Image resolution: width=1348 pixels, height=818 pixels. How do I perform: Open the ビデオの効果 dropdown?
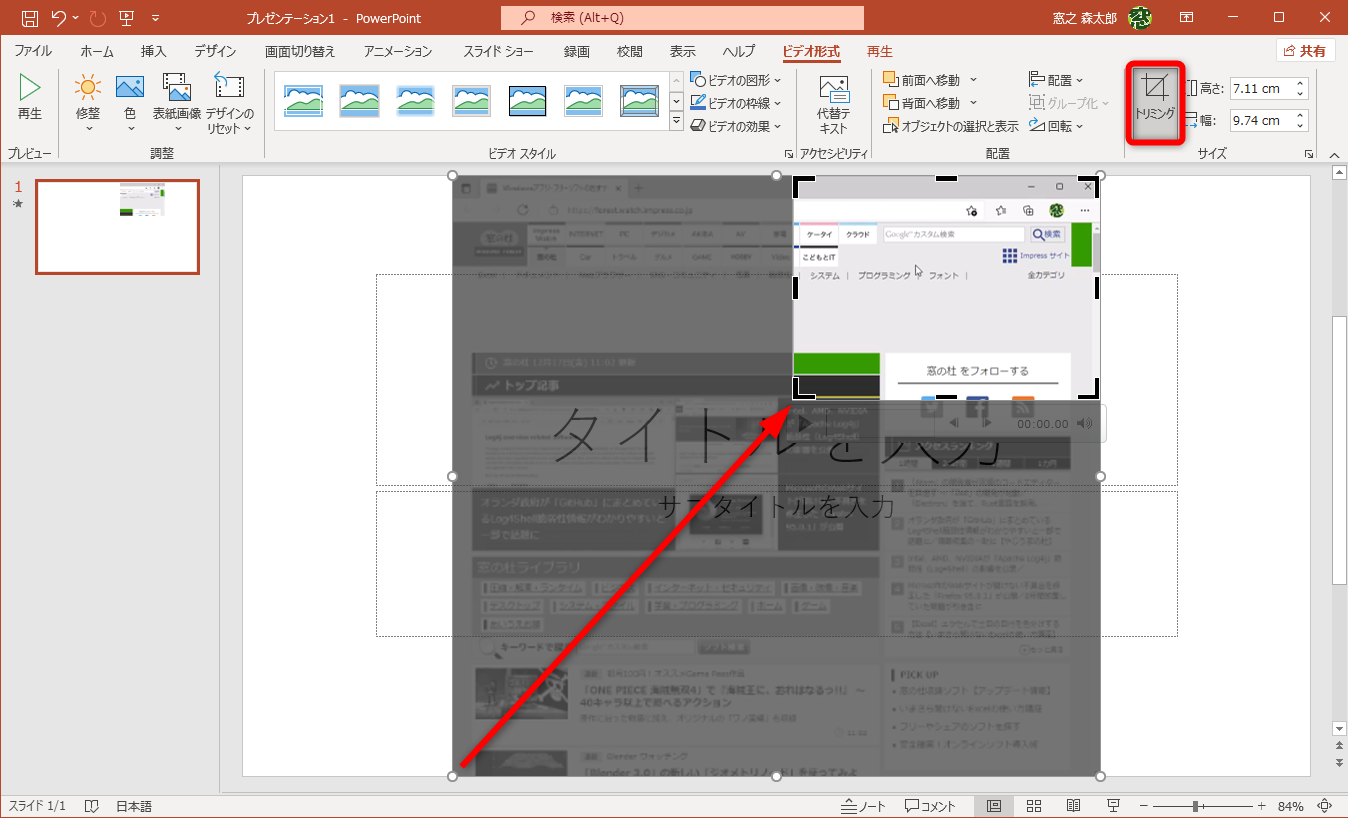coord(737,126)
